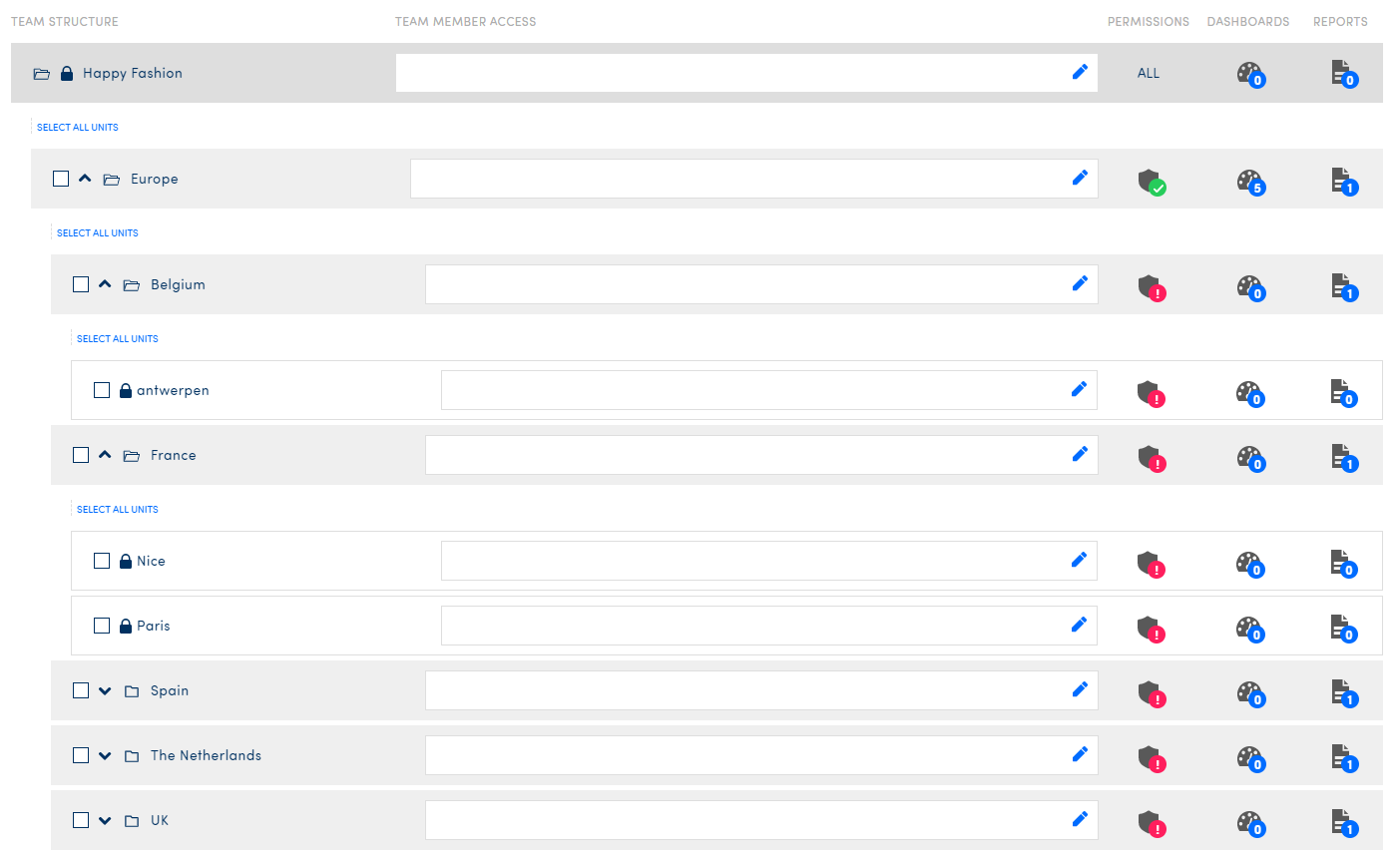This screenshot has width=1400, height=860.
Task: Open reports icon for Belgium row
Action: (x=1343, y=286)
